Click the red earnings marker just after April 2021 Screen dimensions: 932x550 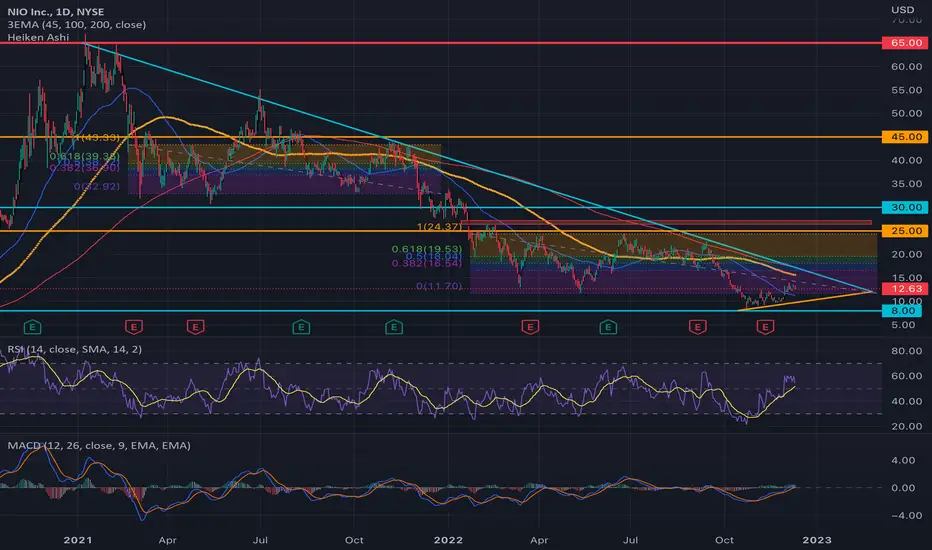(x=196, y=327)
